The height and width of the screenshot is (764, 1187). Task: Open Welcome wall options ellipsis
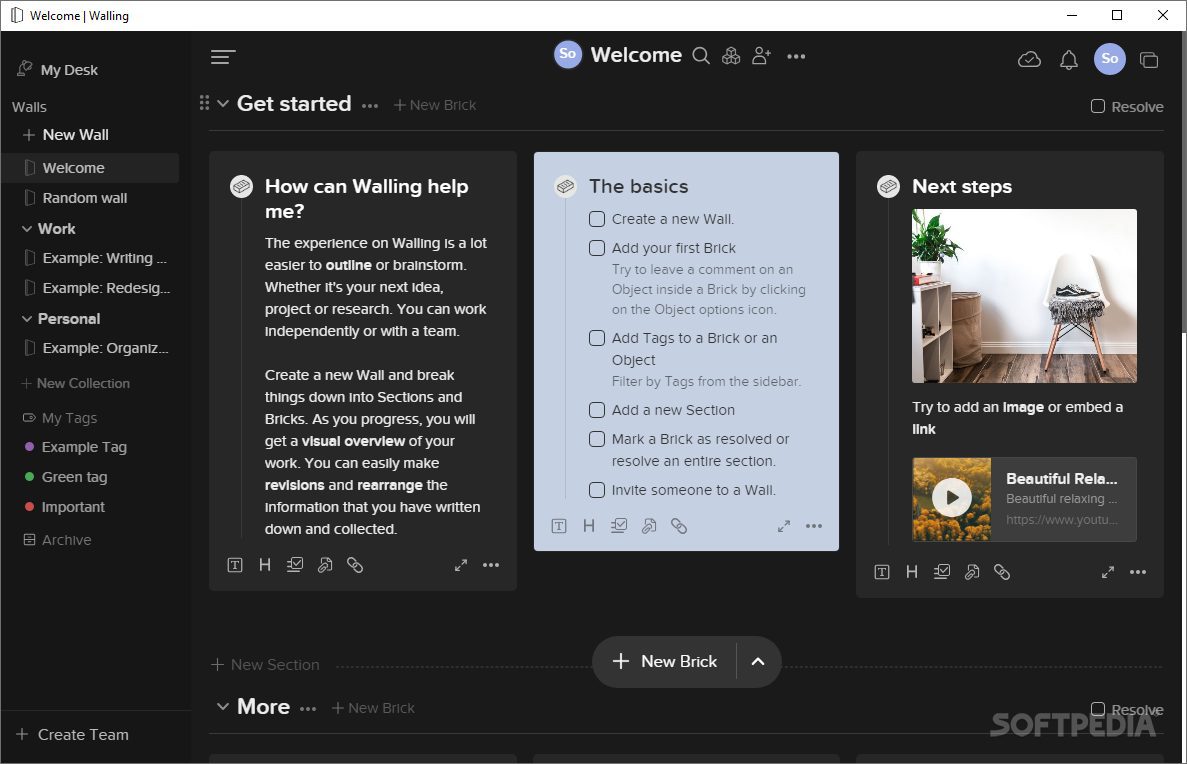[x=796, y=56]
